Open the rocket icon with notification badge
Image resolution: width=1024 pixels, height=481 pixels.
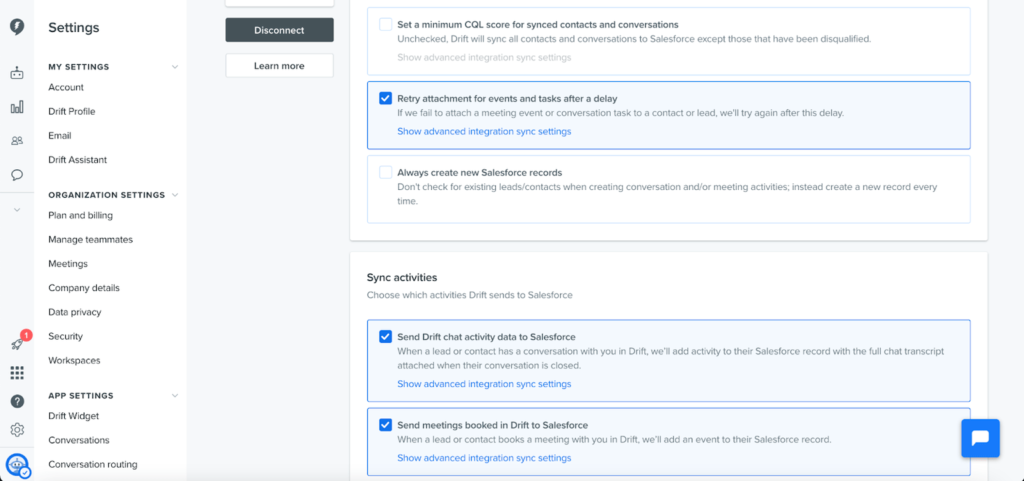click(18, 343)
